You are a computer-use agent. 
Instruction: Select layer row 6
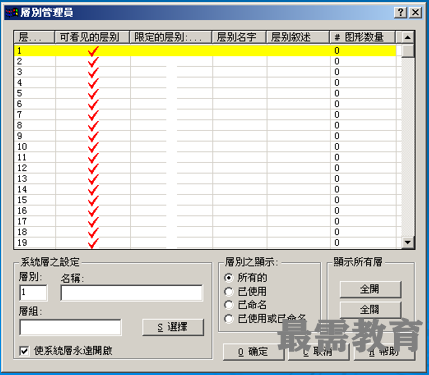[x=205, y=104]
